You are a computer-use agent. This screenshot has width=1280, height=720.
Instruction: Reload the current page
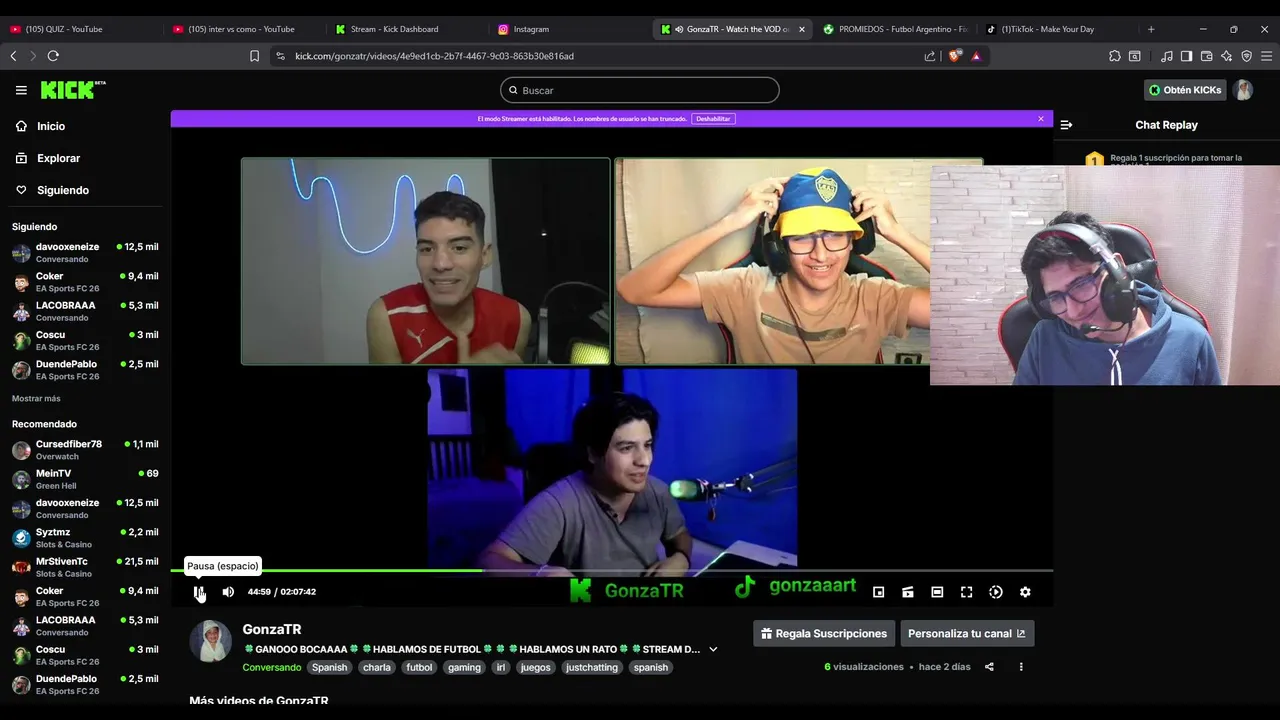point(53,56)
